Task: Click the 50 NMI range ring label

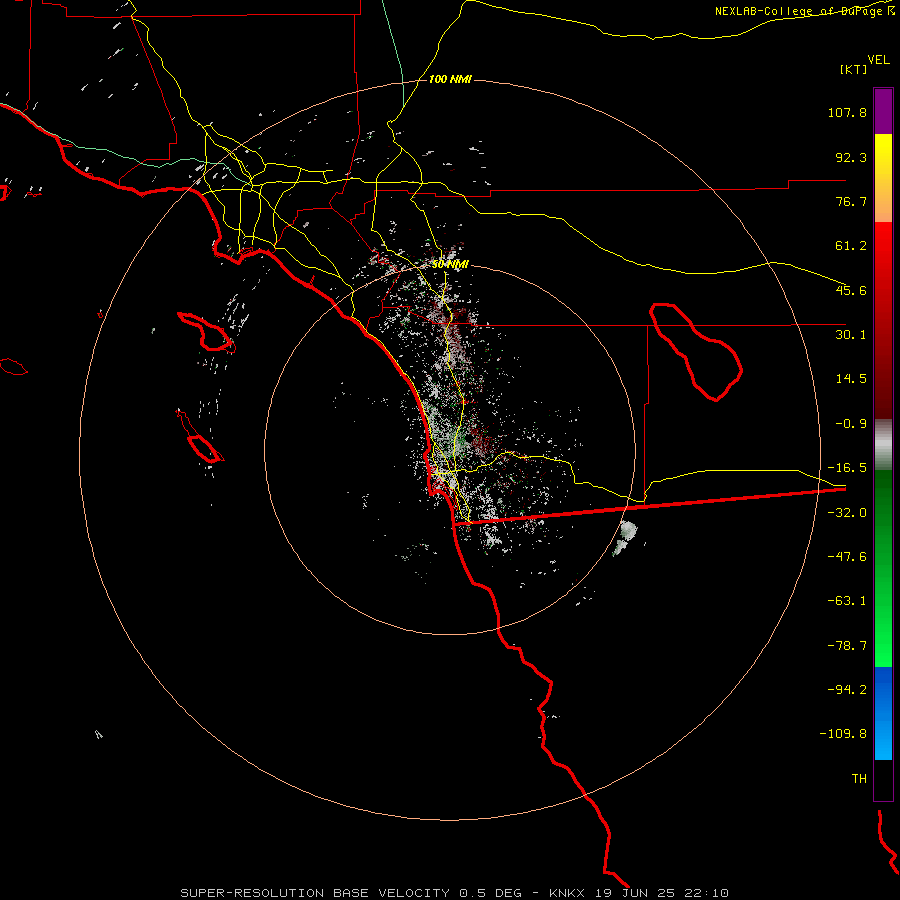Action: (x=450, y=265)
